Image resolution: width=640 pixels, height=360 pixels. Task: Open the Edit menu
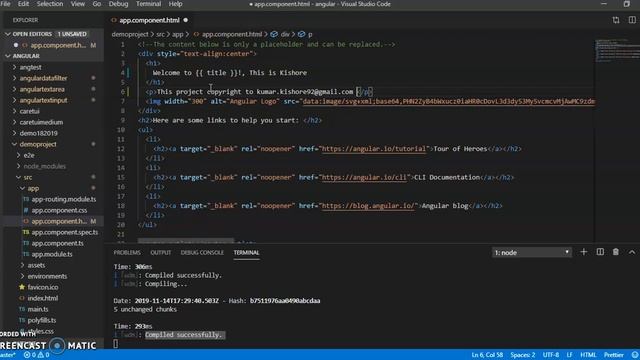[x=23, y=4]
